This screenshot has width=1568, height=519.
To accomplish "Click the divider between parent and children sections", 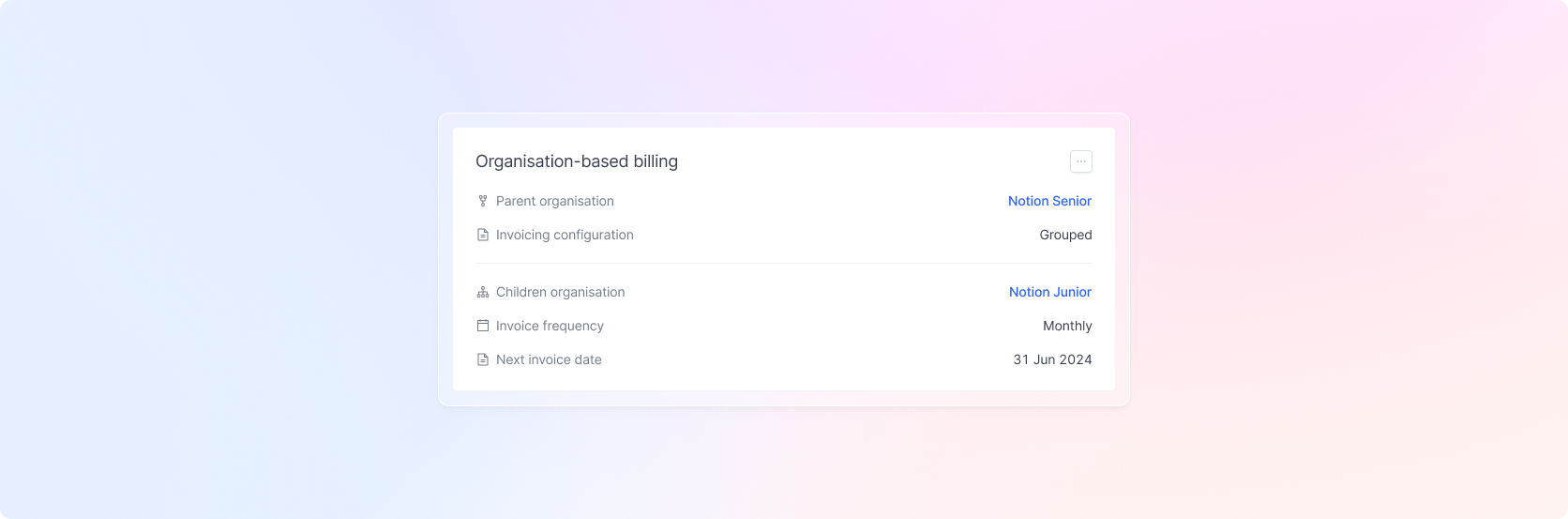I will pyautogui.click(x=784, y=263).
